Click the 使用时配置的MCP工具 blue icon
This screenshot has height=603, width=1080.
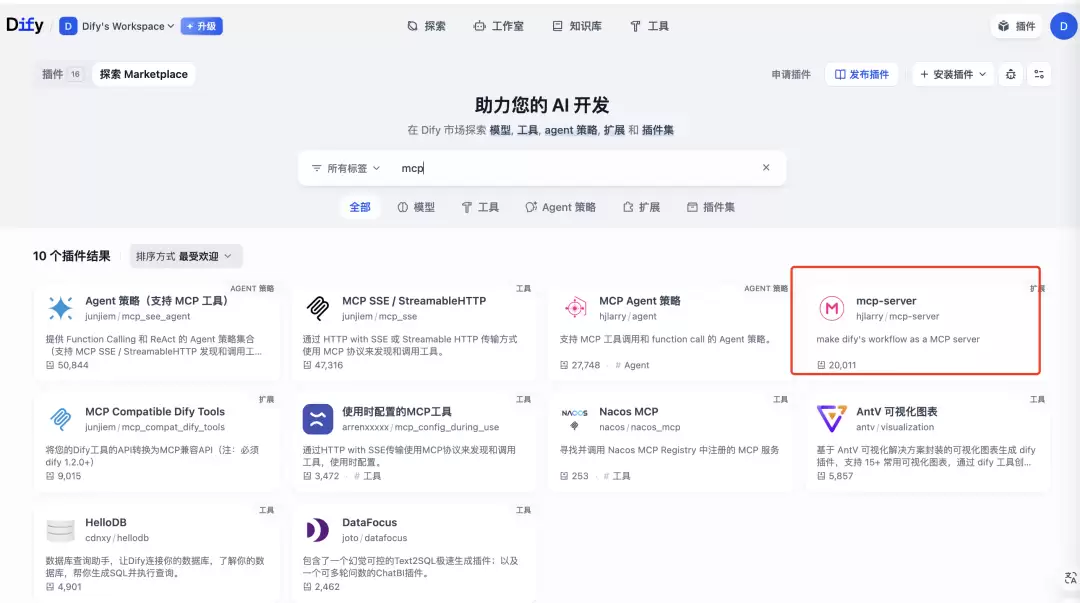pos(318,418)
